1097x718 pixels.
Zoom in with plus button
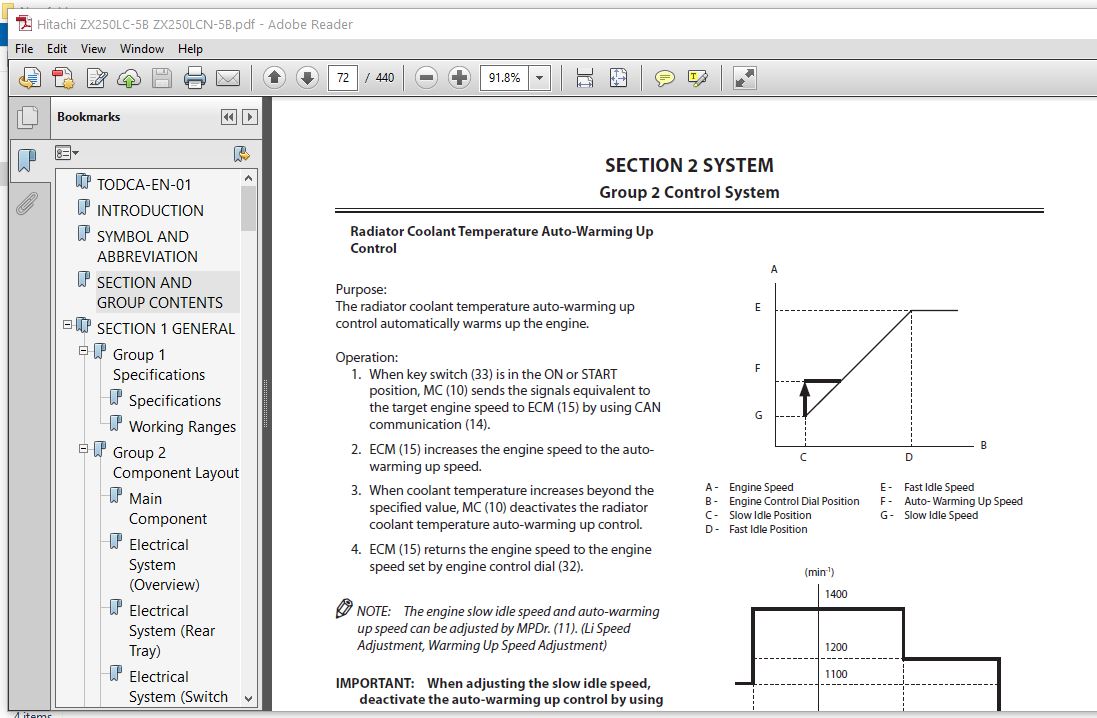pyautogui.click(x=459, y=78)
